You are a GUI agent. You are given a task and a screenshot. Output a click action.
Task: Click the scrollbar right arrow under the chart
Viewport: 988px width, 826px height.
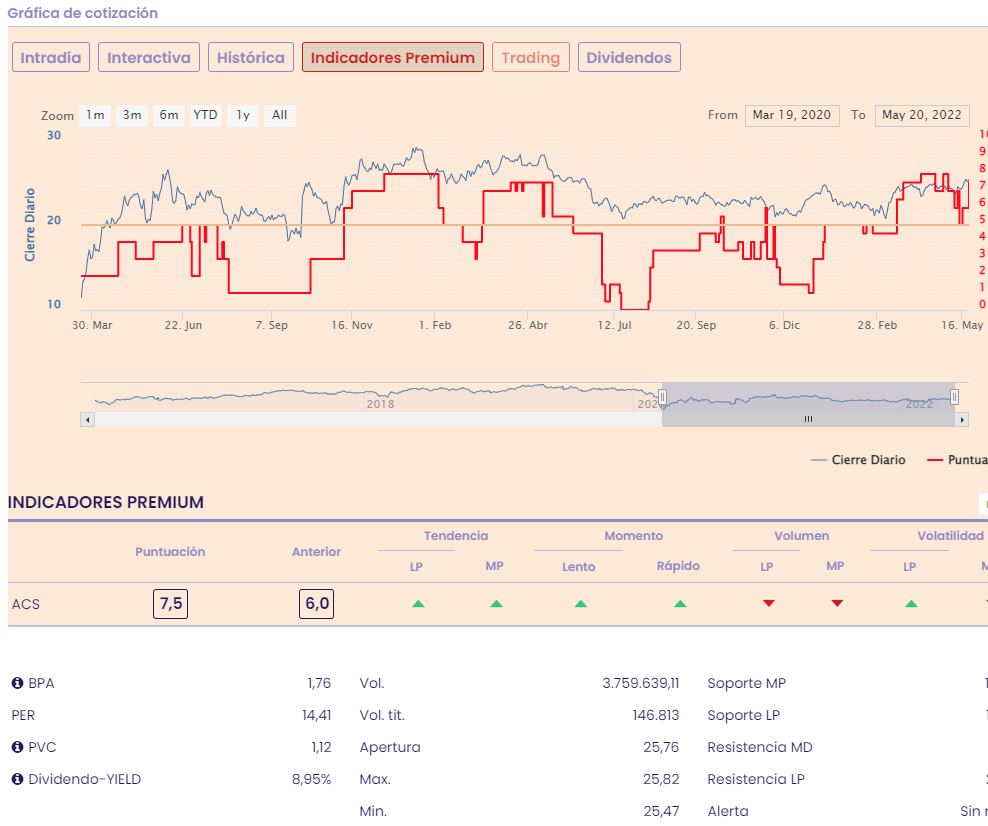(x=962, y=420)
